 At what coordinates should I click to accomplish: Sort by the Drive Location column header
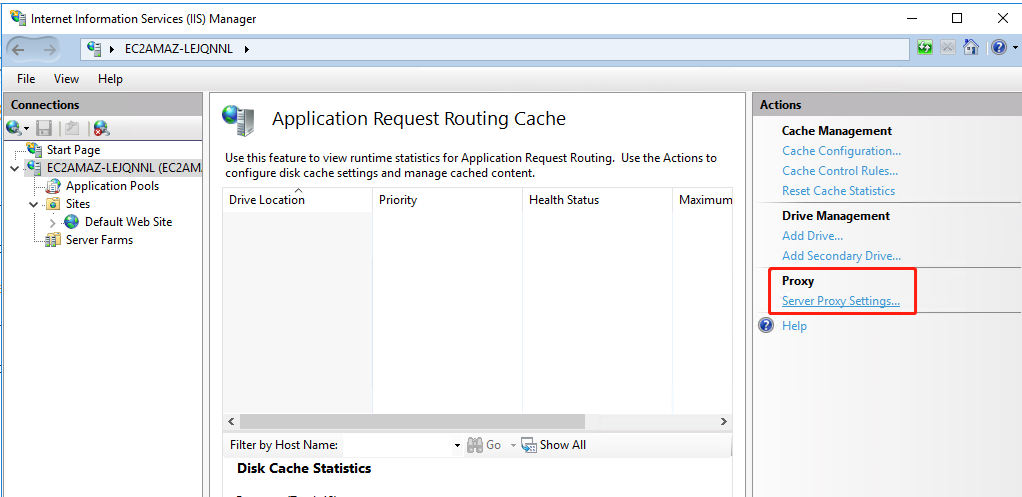pos(267,200)
